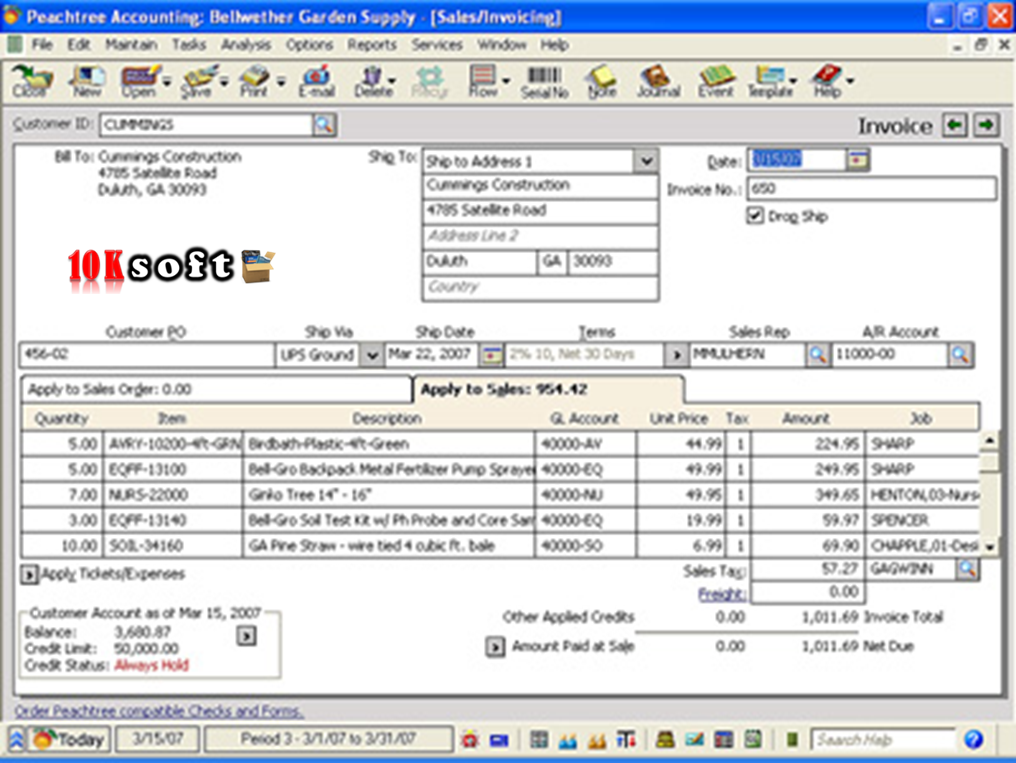Select the Apply to Sales tab
Screen dimensions: 1016x763
point(548,389)
